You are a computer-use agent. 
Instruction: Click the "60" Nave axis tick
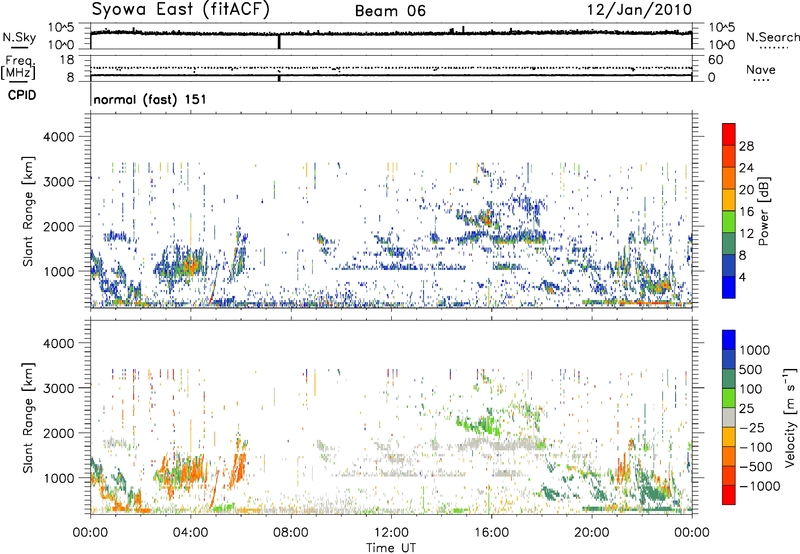(716, 60)
